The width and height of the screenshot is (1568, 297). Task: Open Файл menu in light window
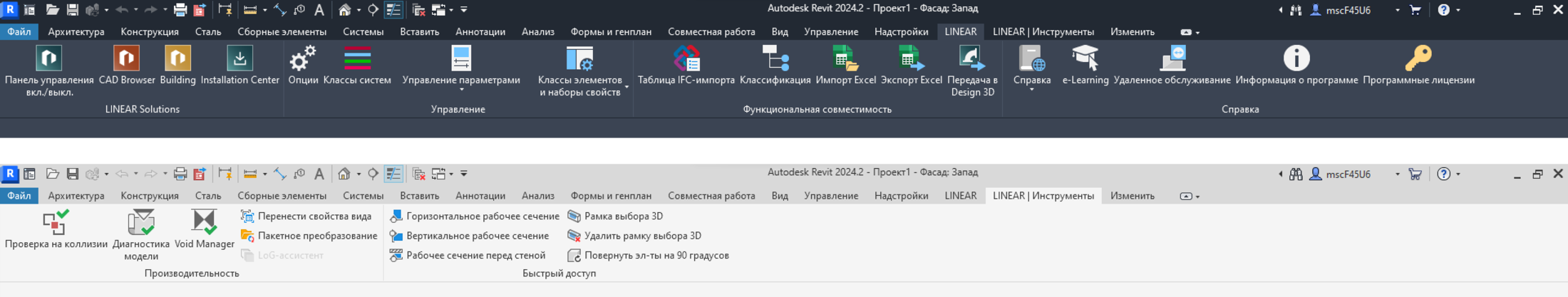click(x=19, y=196)
